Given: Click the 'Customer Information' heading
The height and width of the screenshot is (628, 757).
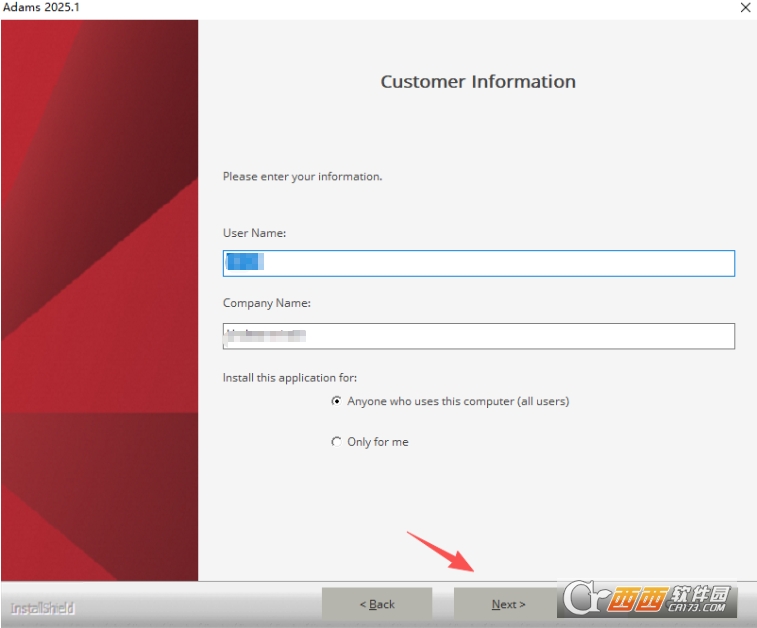Looking at the screenshot, I should click(x=478, y=82).
